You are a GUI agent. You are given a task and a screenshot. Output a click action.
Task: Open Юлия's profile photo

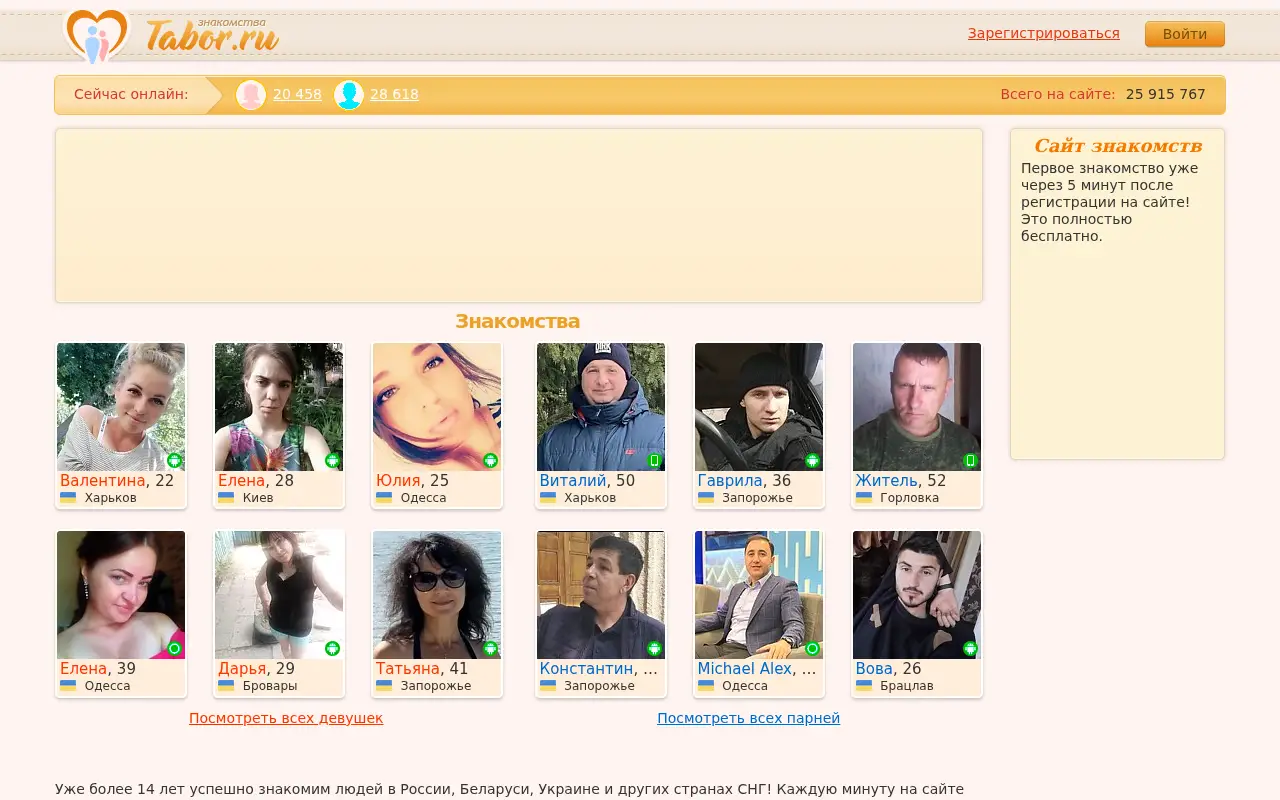[x=437, y=407]
